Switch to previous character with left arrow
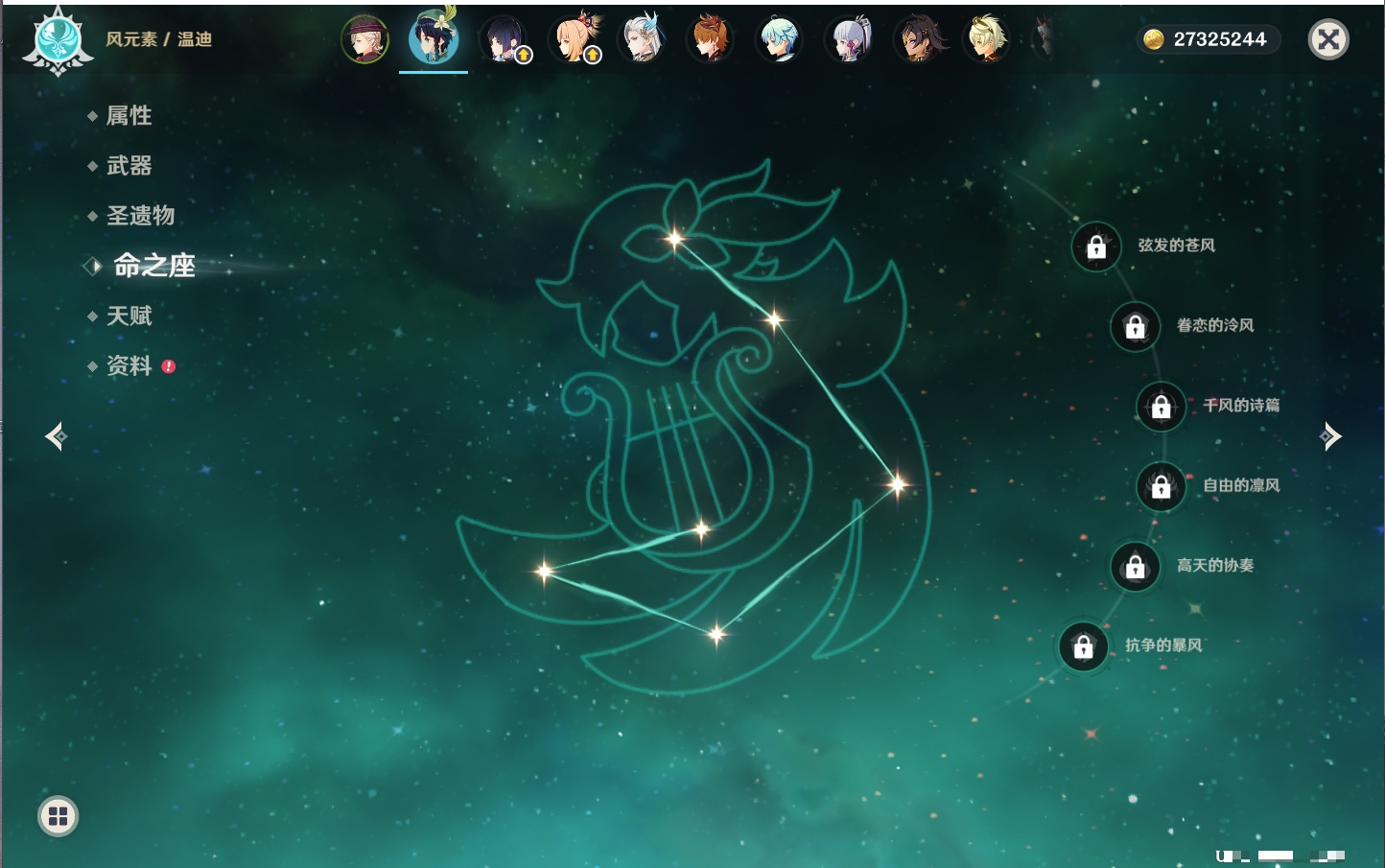 56,436
